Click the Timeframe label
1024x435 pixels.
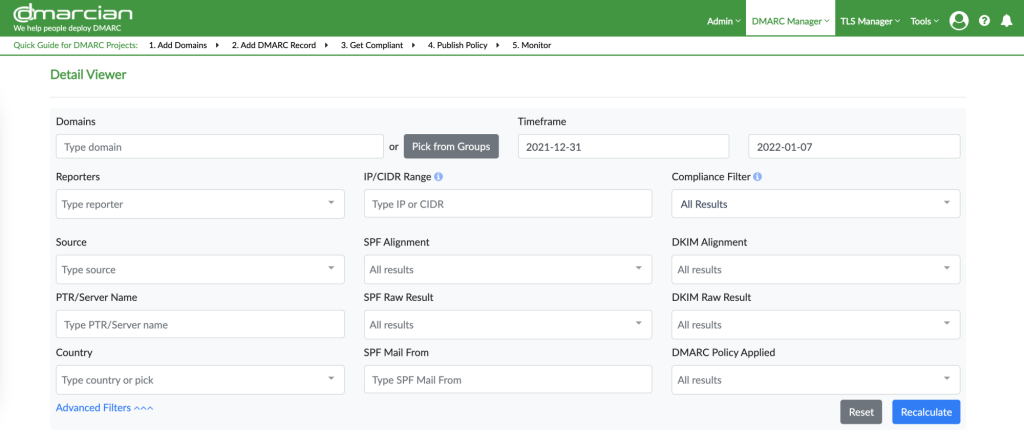tap(542, 121)
